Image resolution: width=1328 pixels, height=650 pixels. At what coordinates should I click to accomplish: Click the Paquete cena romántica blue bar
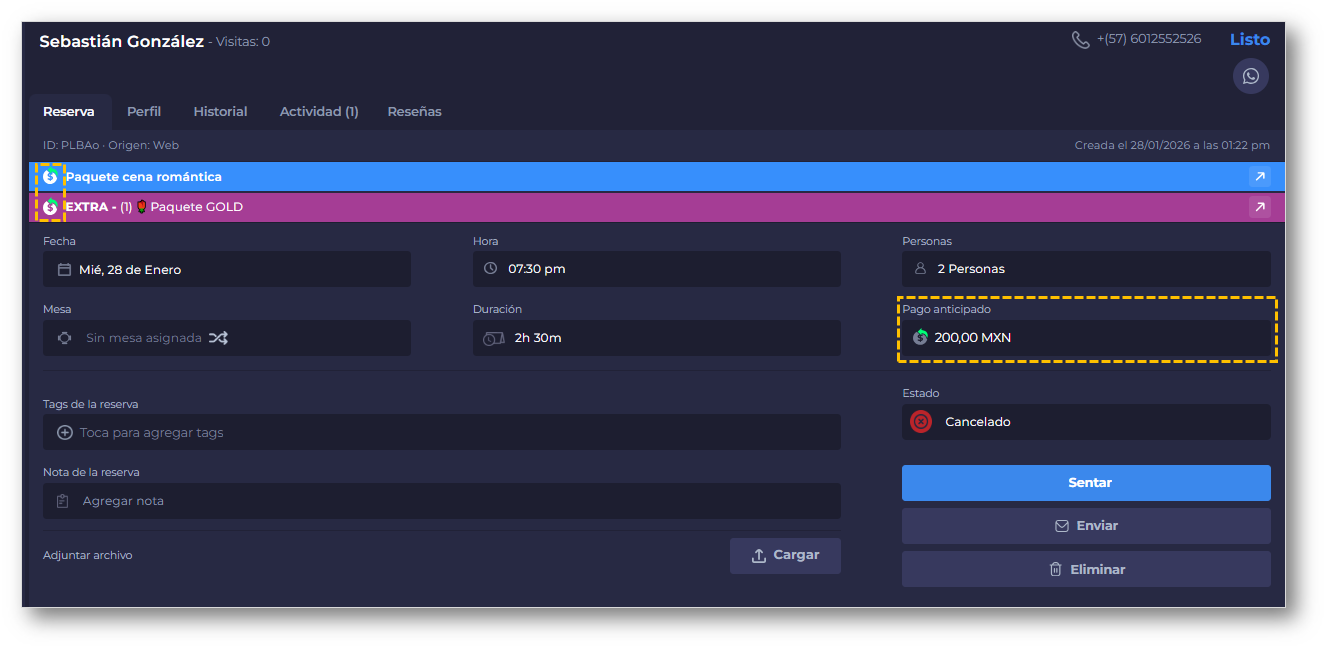point(657,177)
